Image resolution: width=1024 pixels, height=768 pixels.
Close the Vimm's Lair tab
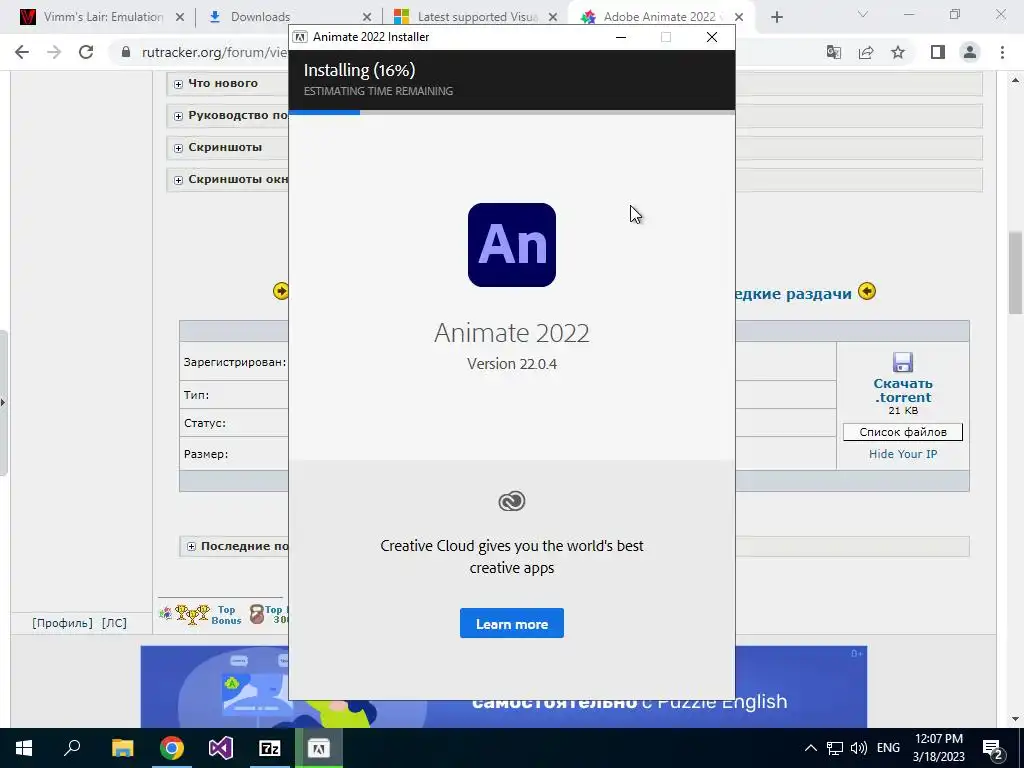tap(180, 17)
